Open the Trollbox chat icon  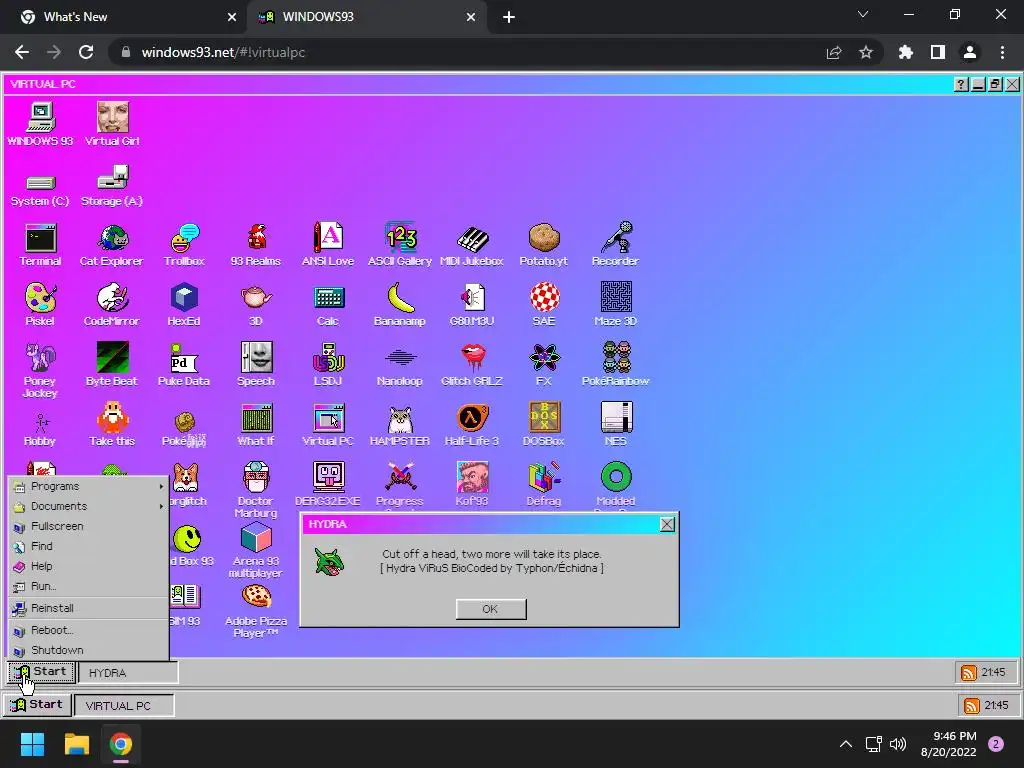[184, 244]
